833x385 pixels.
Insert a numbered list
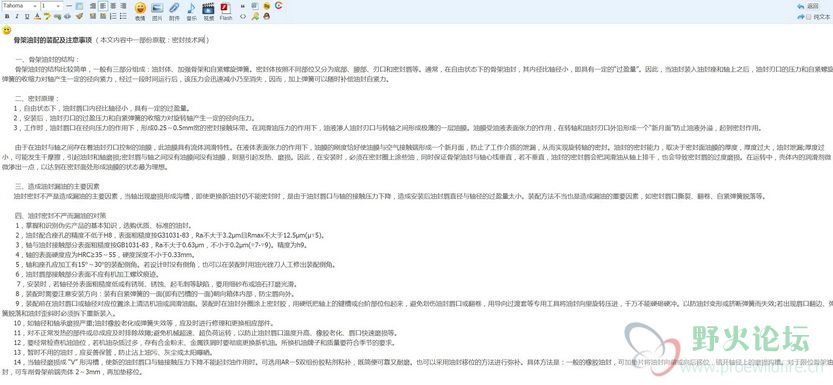(x=113, y=16)
